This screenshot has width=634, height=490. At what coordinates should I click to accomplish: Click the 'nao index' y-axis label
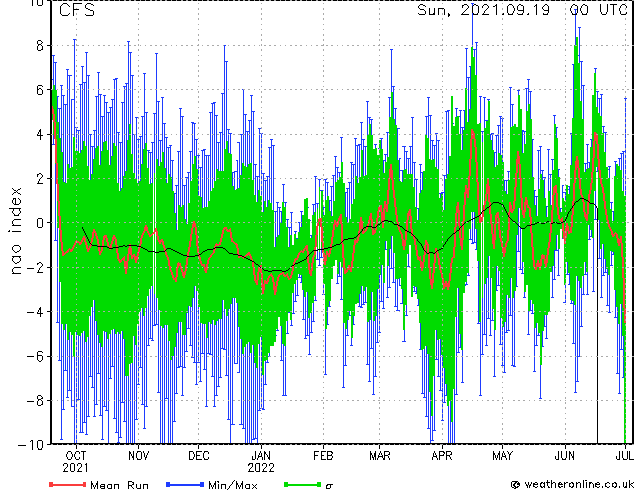tap(15, 231)
